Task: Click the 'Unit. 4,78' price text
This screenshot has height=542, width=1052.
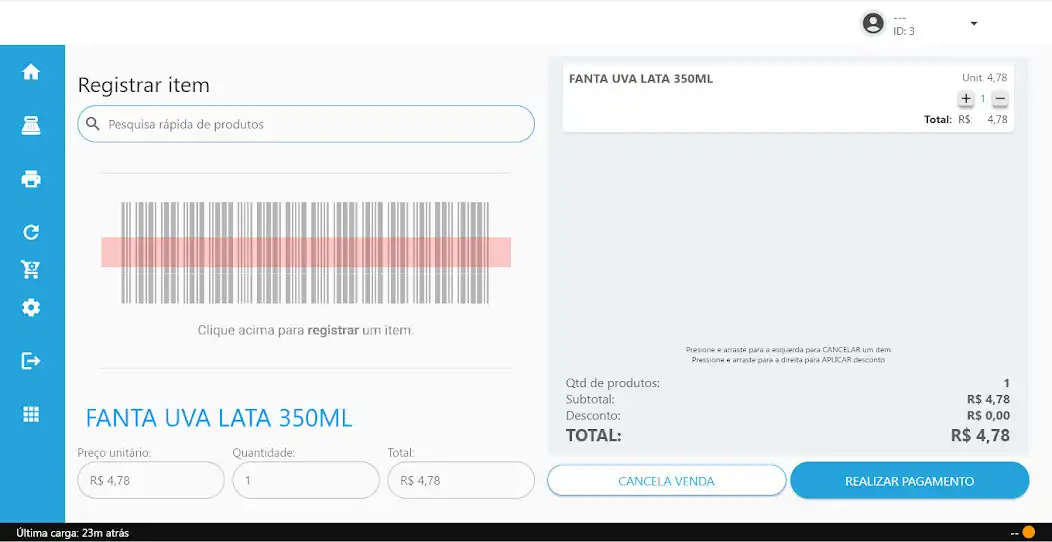Action: [x=985, y=78]
